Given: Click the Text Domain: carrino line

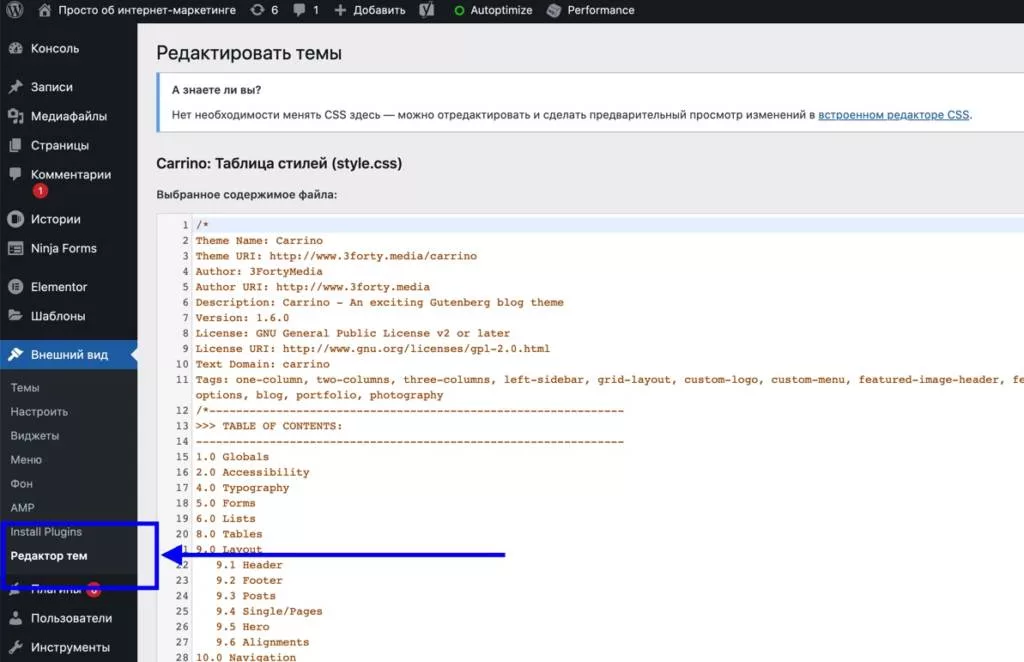Looking at the screenshot, I should point(263,364).
